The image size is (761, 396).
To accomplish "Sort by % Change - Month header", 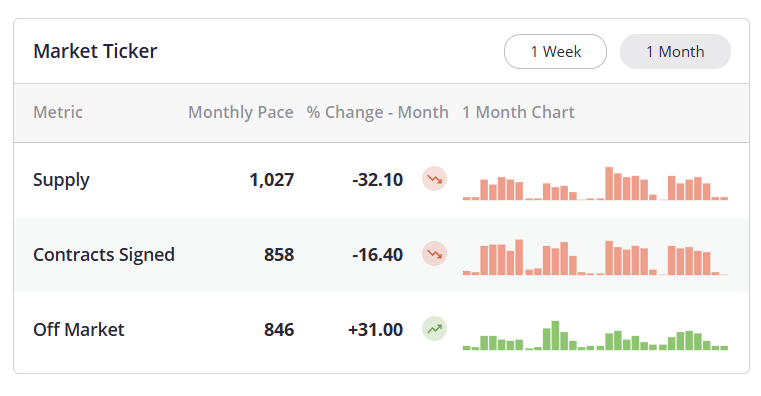I will pyautogui.click(x=378, y=112).
